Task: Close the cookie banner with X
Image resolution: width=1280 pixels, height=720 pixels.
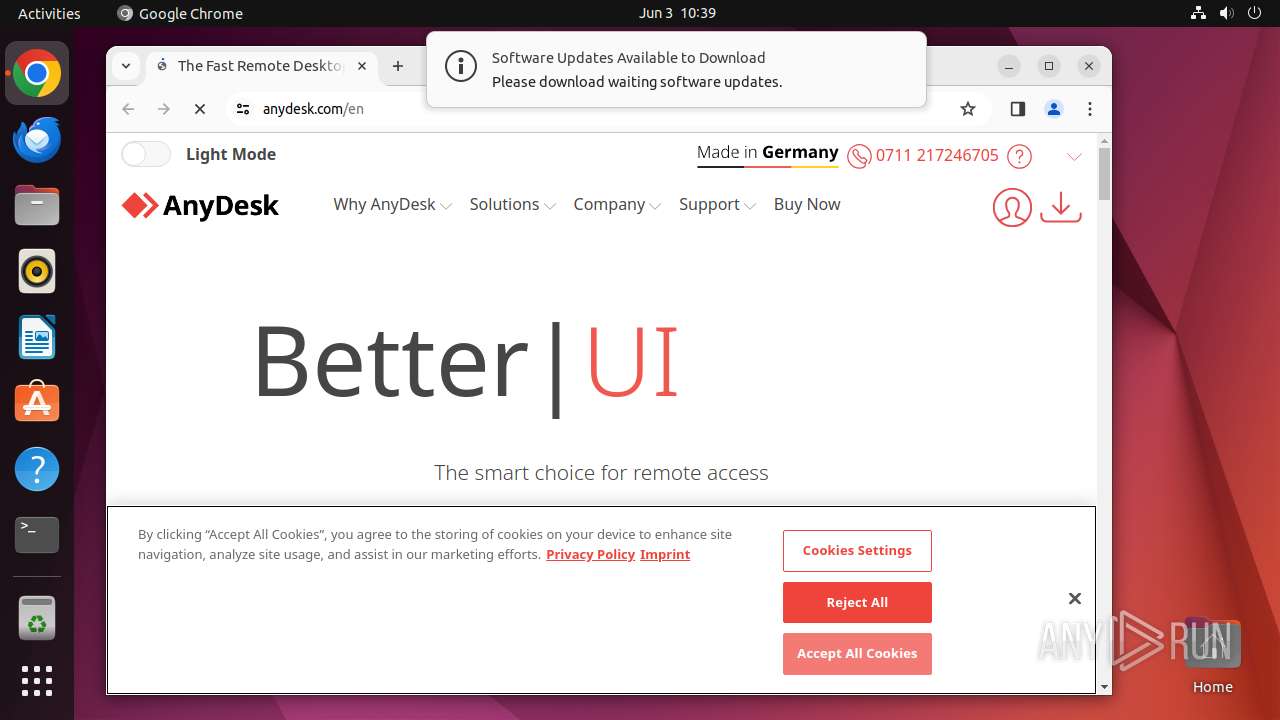Action: click(1075, 598)
